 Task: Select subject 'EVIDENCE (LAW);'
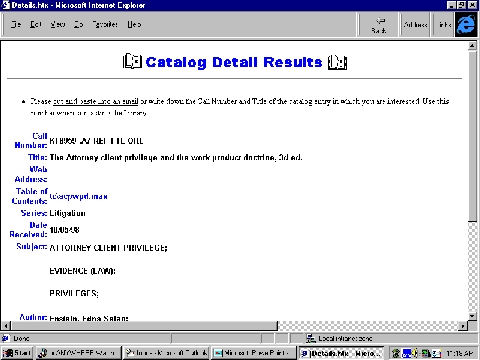pos(82,271)
